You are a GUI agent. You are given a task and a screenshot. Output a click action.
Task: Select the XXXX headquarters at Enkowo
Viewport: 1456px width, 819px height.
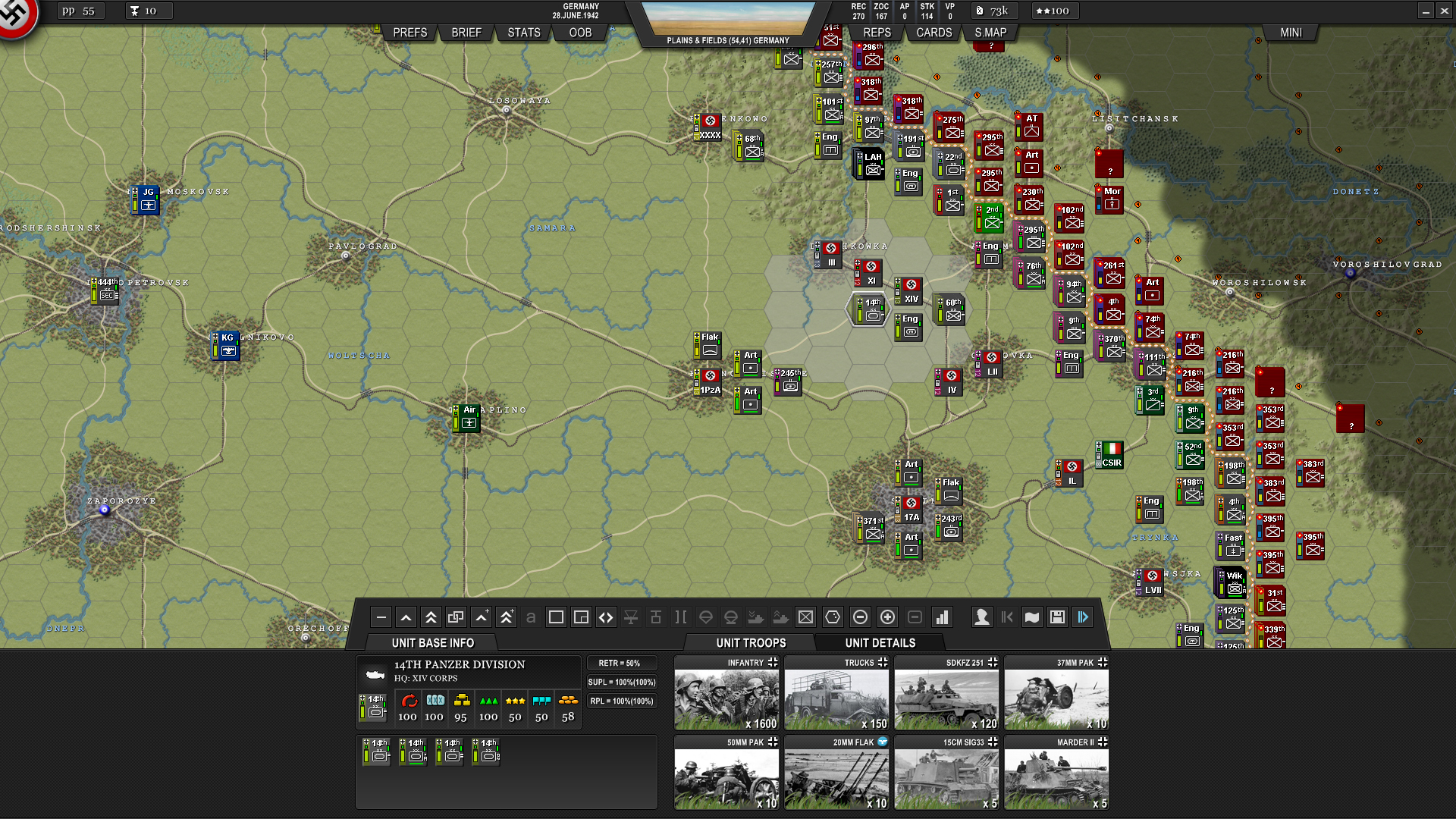click(708, 127)
